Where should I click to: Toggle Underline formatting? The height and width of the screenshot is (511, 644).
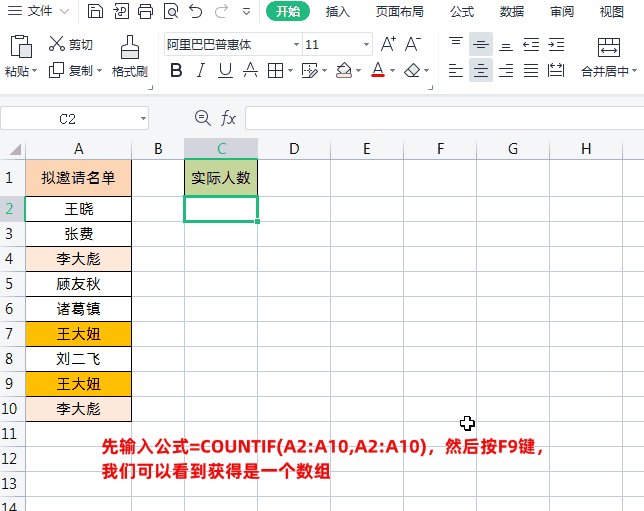pyautogui.click(x=225, y=71)
